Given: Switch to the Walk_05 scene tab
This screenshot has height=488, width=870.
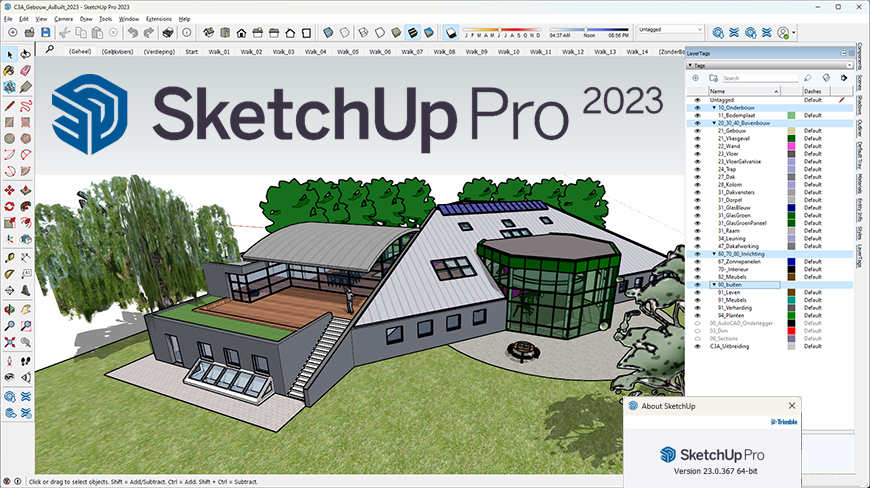Looking at the screenshot, I should pyautogui.click(x=347, y=51).
